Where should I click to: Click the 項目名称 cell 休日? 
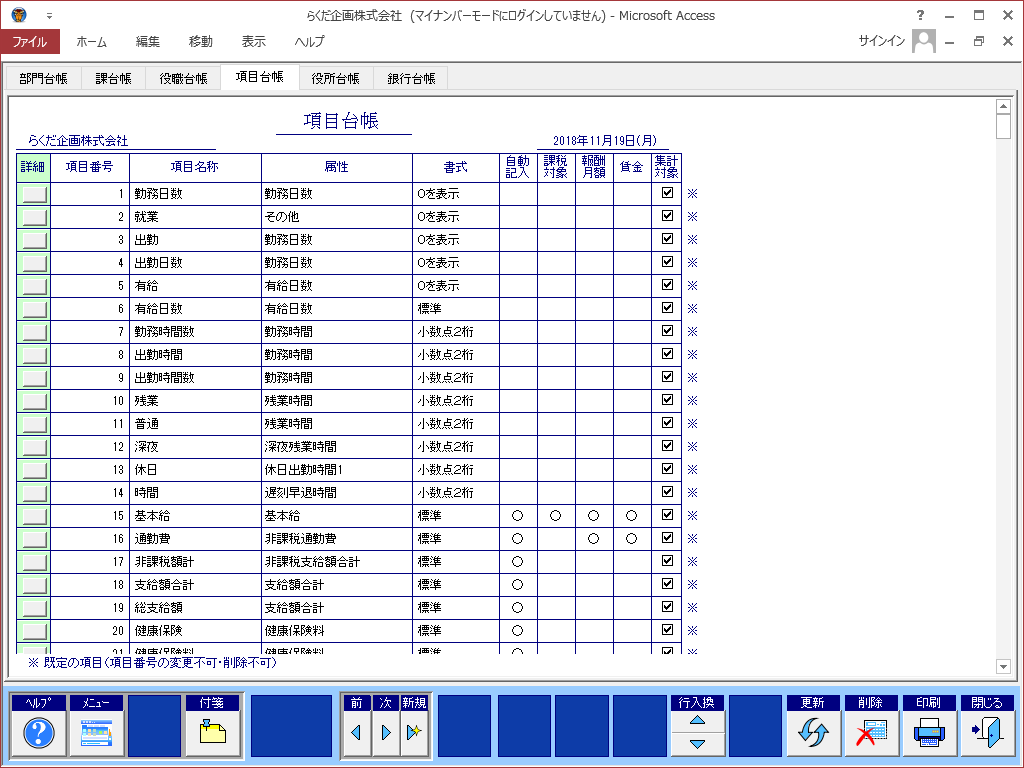click(x=195, y=470)
